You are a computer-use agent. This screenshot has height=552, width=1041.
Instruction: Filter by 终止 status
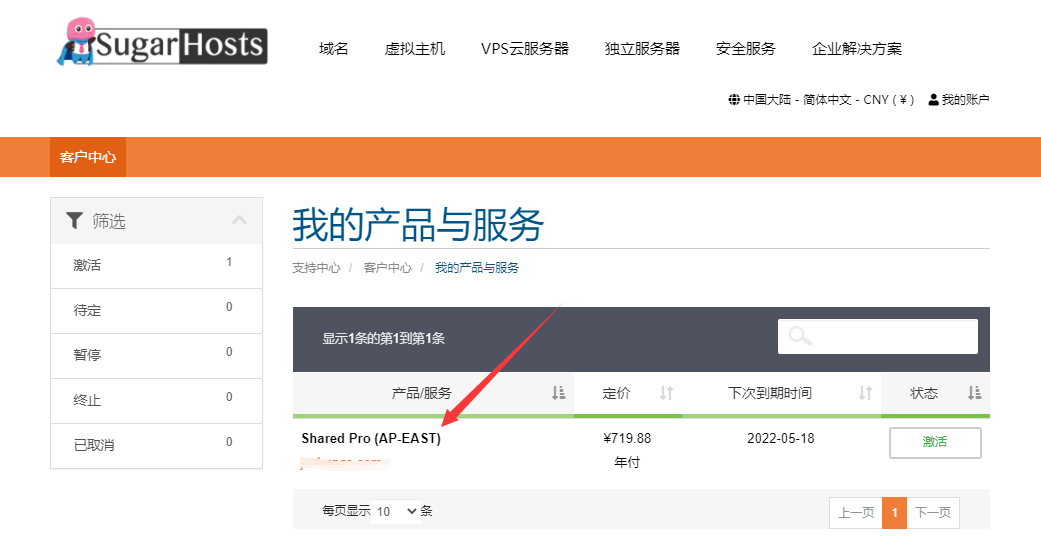(157, 401)
